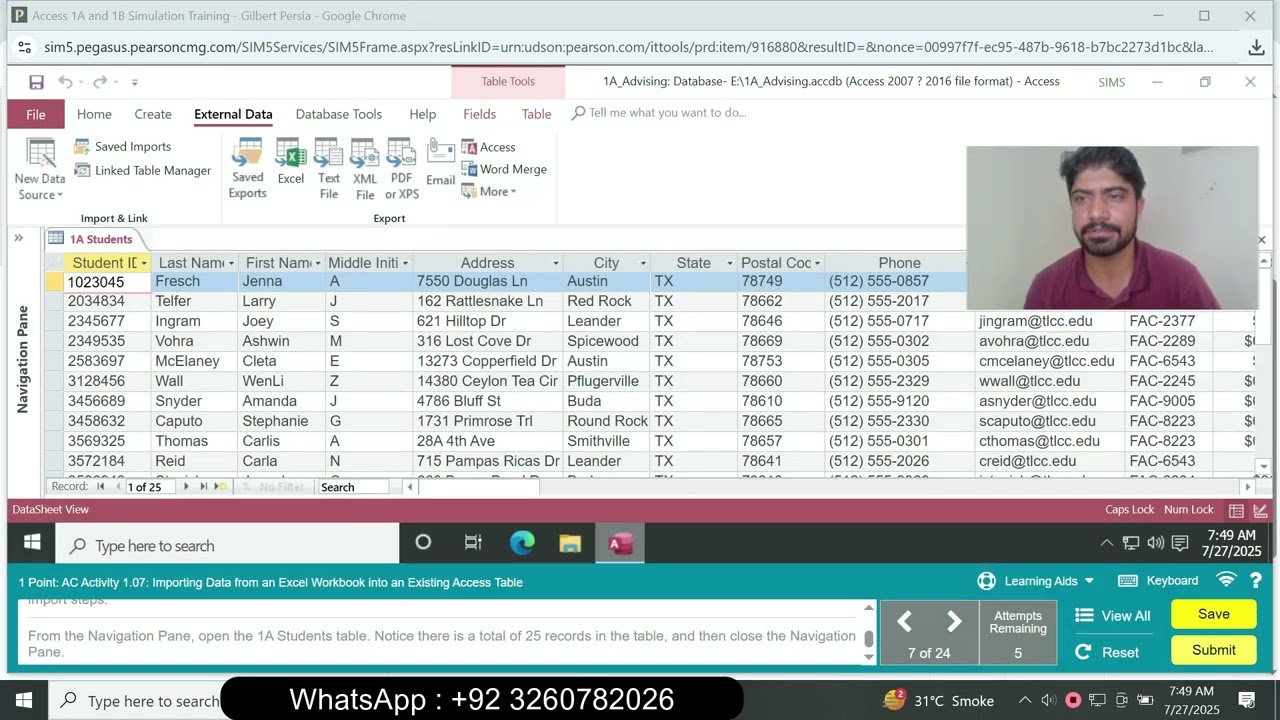This screenshot has height=720, width=1280.
Task: Open the File tab
Action: 36,114
